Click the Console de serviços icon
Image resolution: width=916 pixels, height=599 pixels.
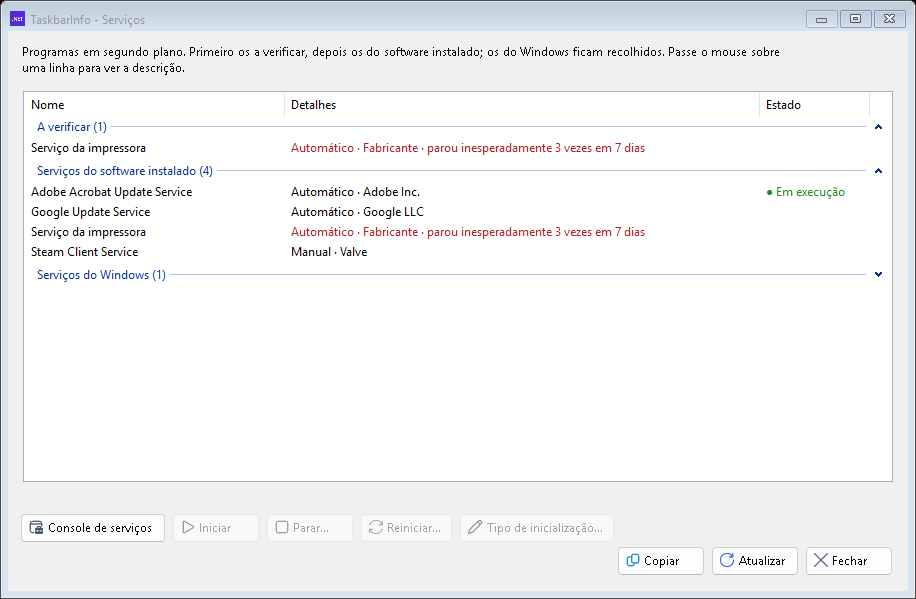point(36,528)
